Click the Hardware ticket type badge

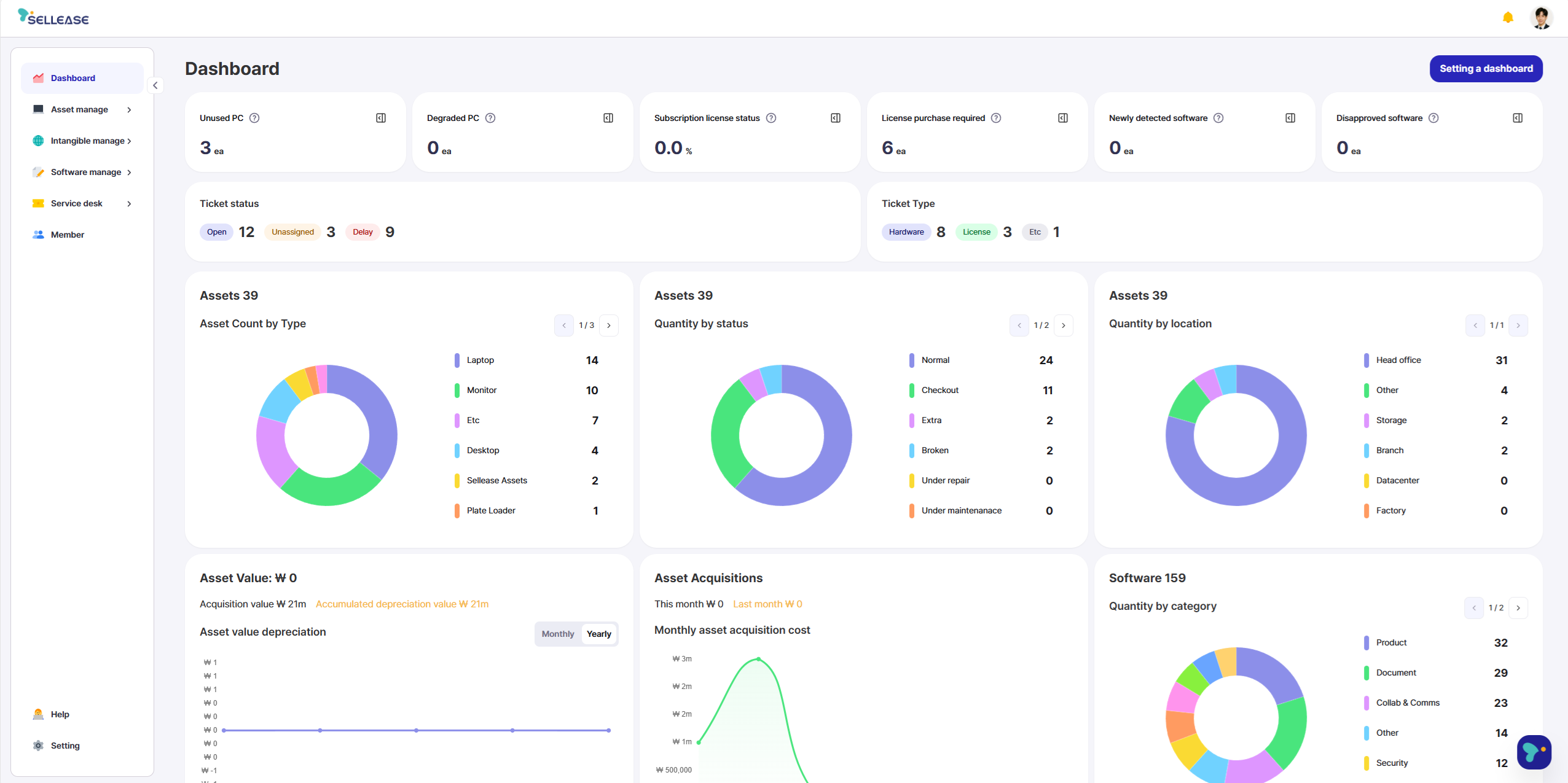tap(906, 232)
